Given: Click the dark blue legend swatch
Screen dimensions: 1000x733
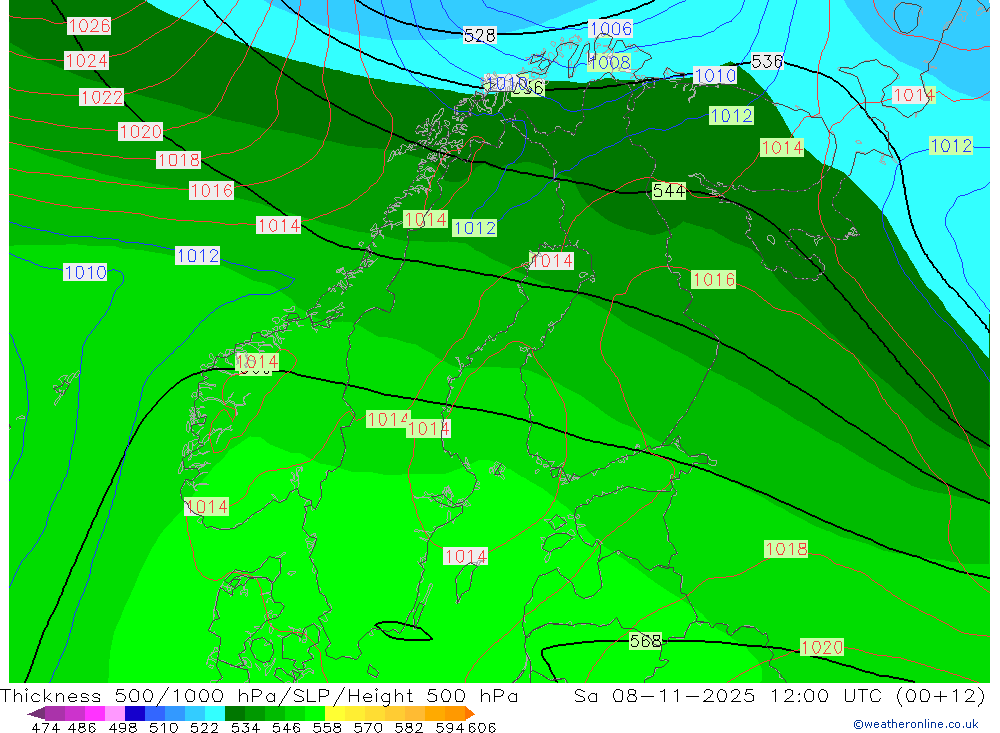Looking at the screenshot, I should (135, 713).
